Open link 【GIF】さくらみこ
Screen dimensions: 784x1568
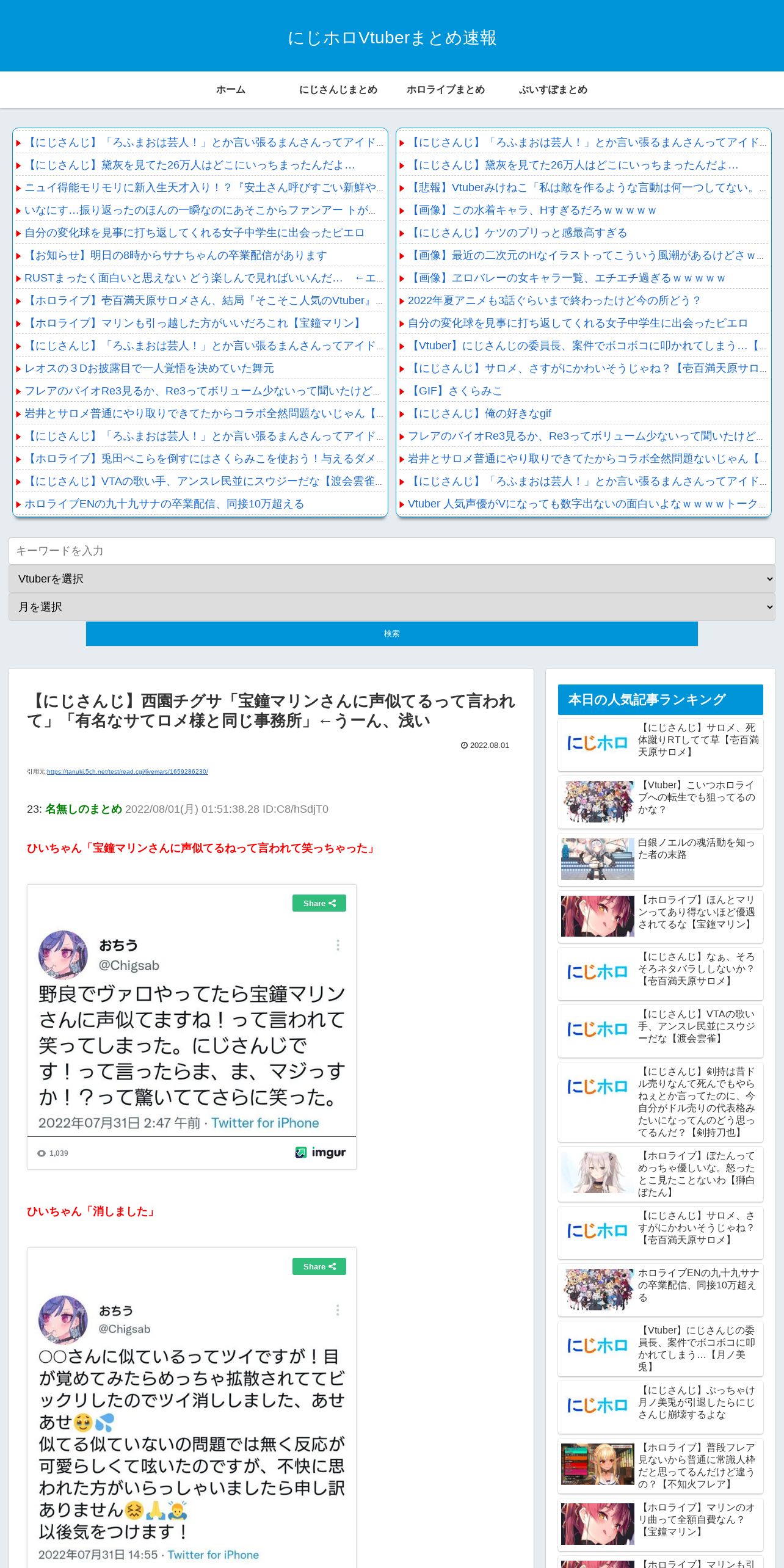(455, 391)
